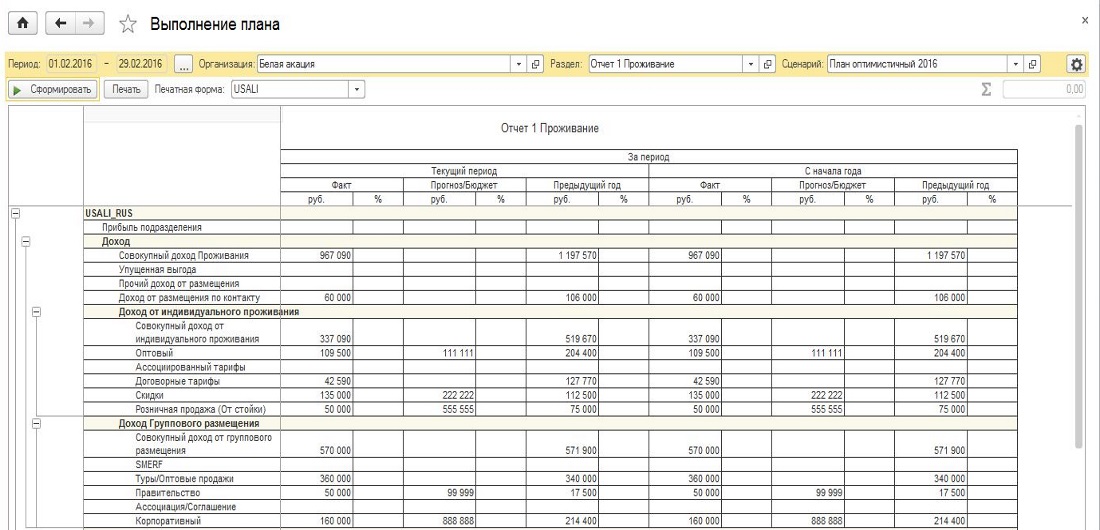Click the Home icon button
Viewport: 1100px width, 530px height.
tap(20, 24)
